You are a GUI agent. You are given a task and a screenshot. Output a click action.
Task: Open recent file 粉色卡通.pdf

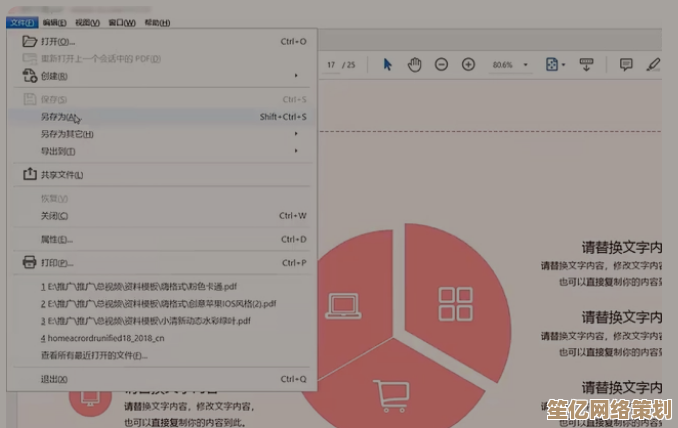pyautogui.click(x=138, y=286)
